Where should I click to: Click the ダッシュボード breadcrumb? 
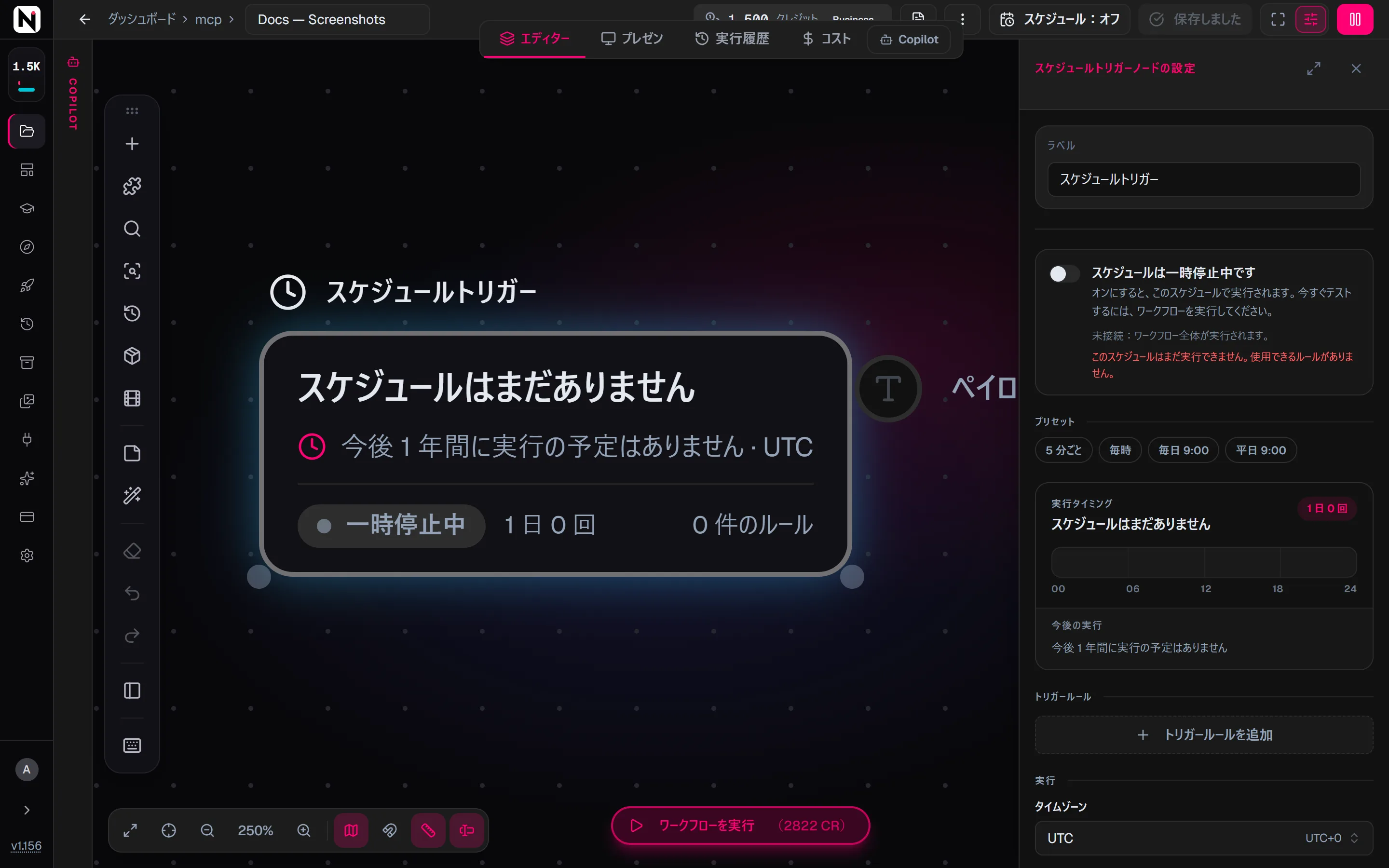point(142,19)
